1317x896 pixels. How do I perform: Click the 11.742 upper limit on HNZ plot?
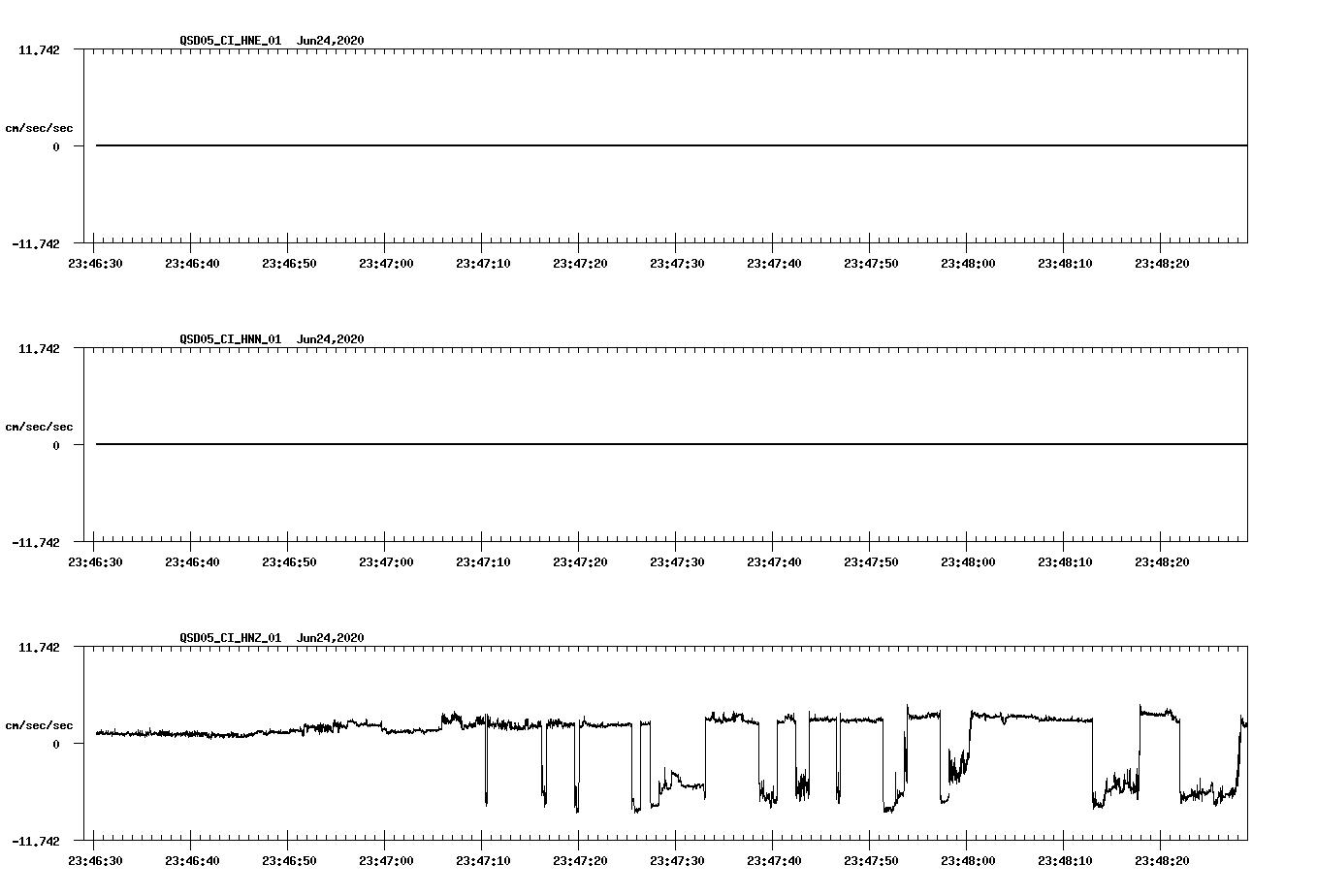click(x=39, y=647)
